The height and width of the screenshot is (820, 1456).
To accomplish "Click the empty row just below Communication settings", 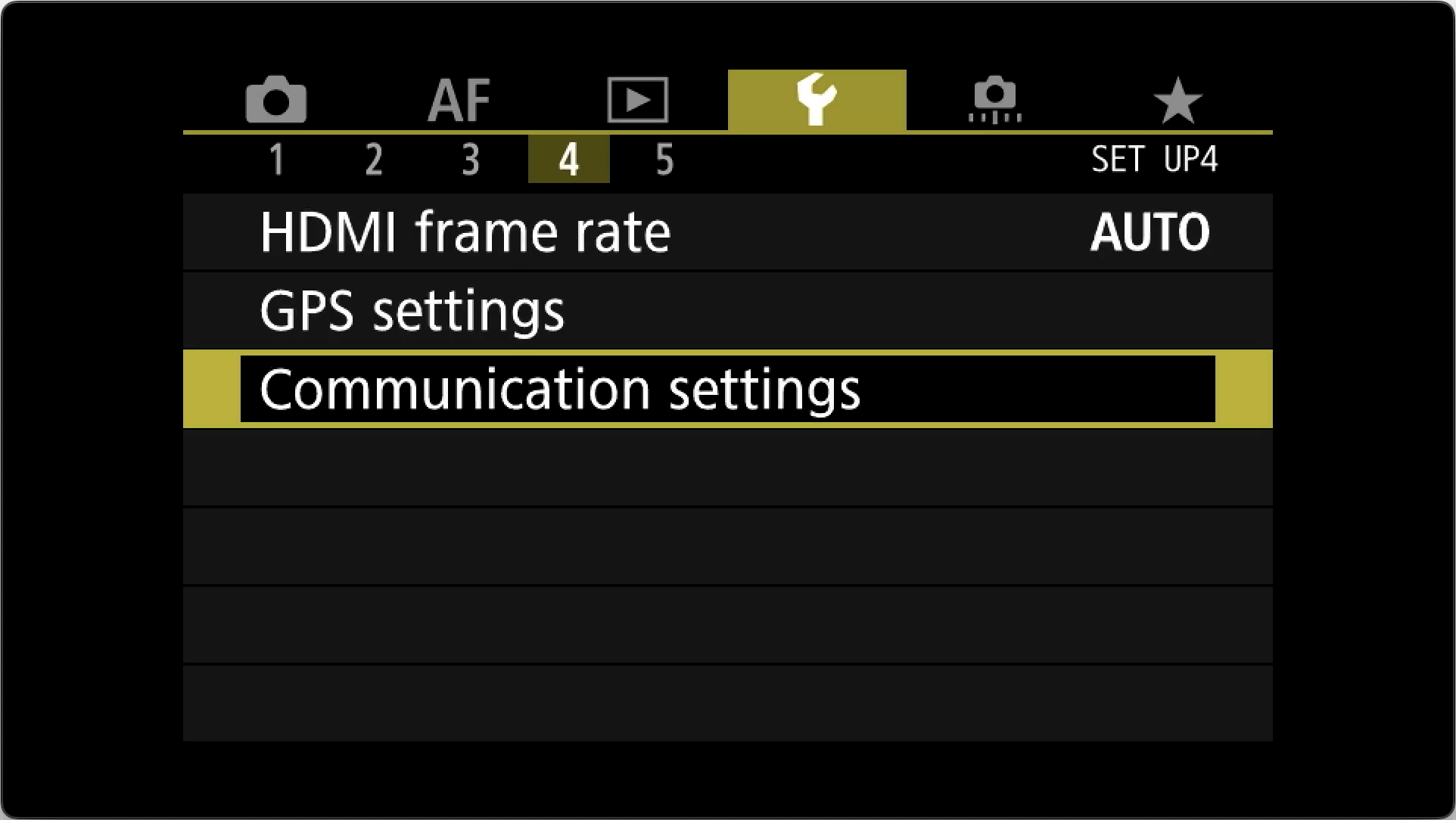I will (727, 467).
